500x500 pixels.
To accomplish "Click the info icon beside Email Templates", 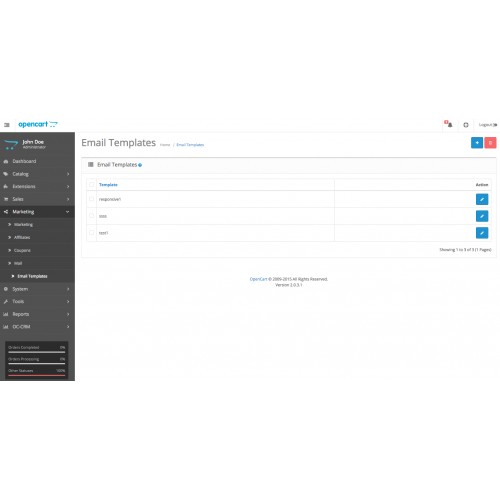I will [140, 165].
